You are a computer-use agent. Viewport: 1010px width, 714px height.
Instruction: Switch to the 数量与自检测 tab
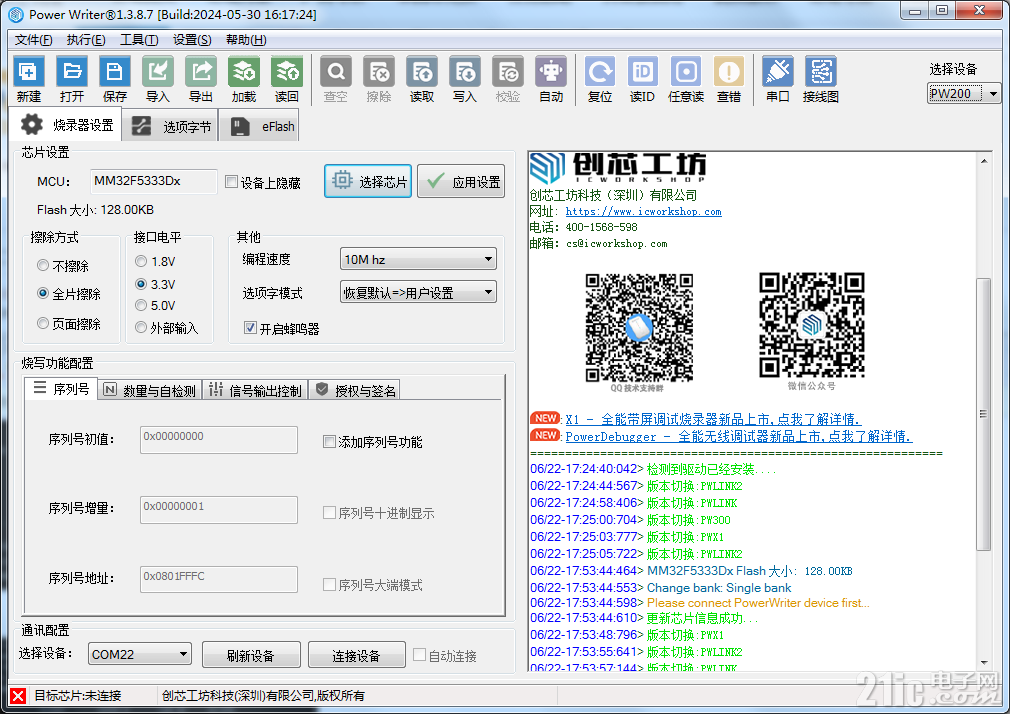pos(150,391)
